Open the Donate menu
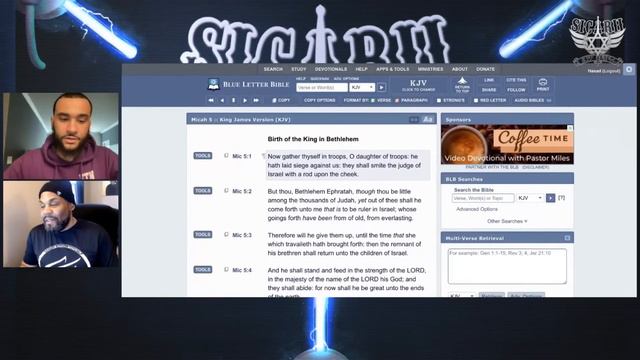Viewport: 640px width, 360px height. pyautogui.click(x=485, y=69)
